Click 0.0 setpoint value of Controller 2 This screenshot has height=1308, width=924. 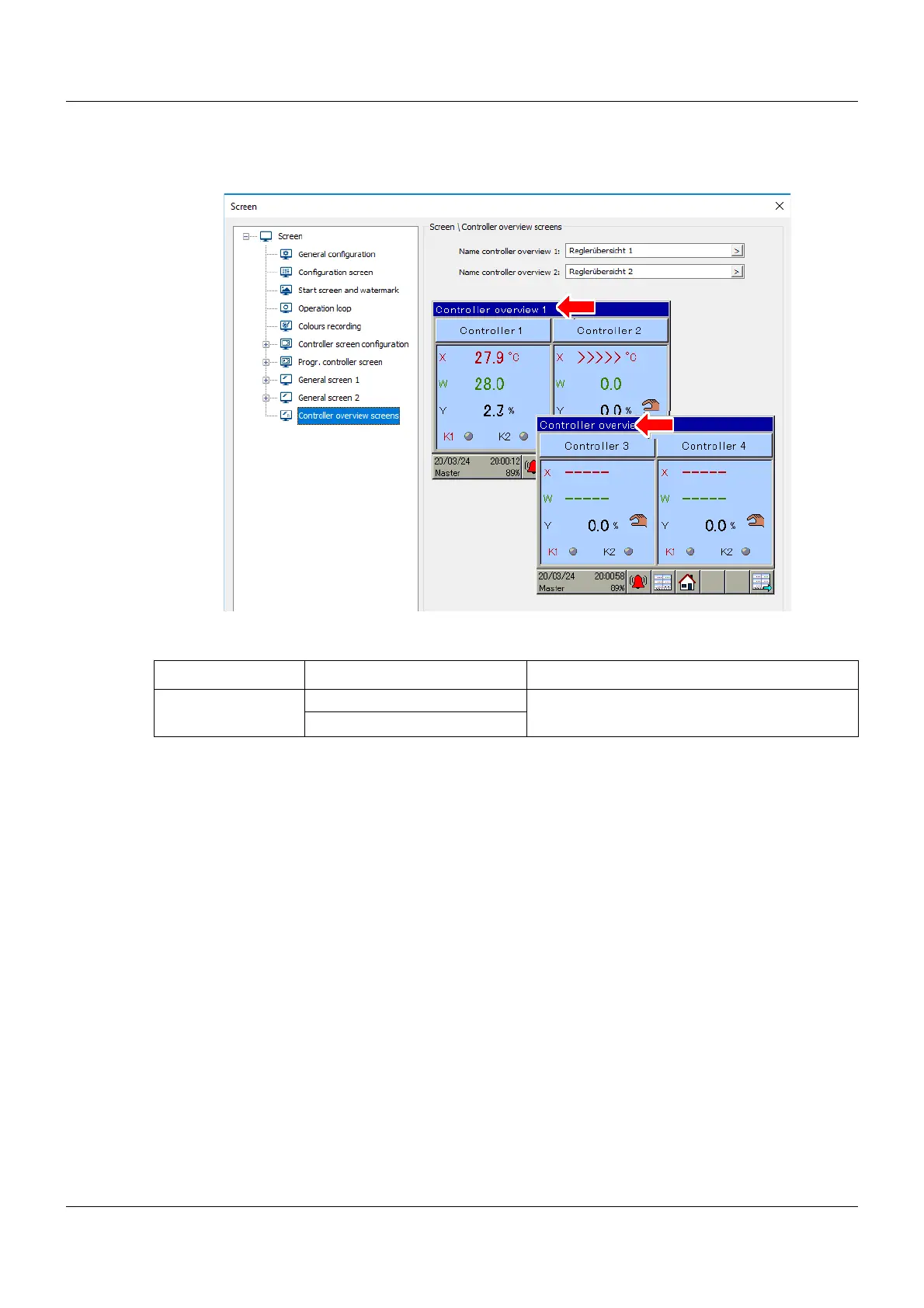coord(610,384)
